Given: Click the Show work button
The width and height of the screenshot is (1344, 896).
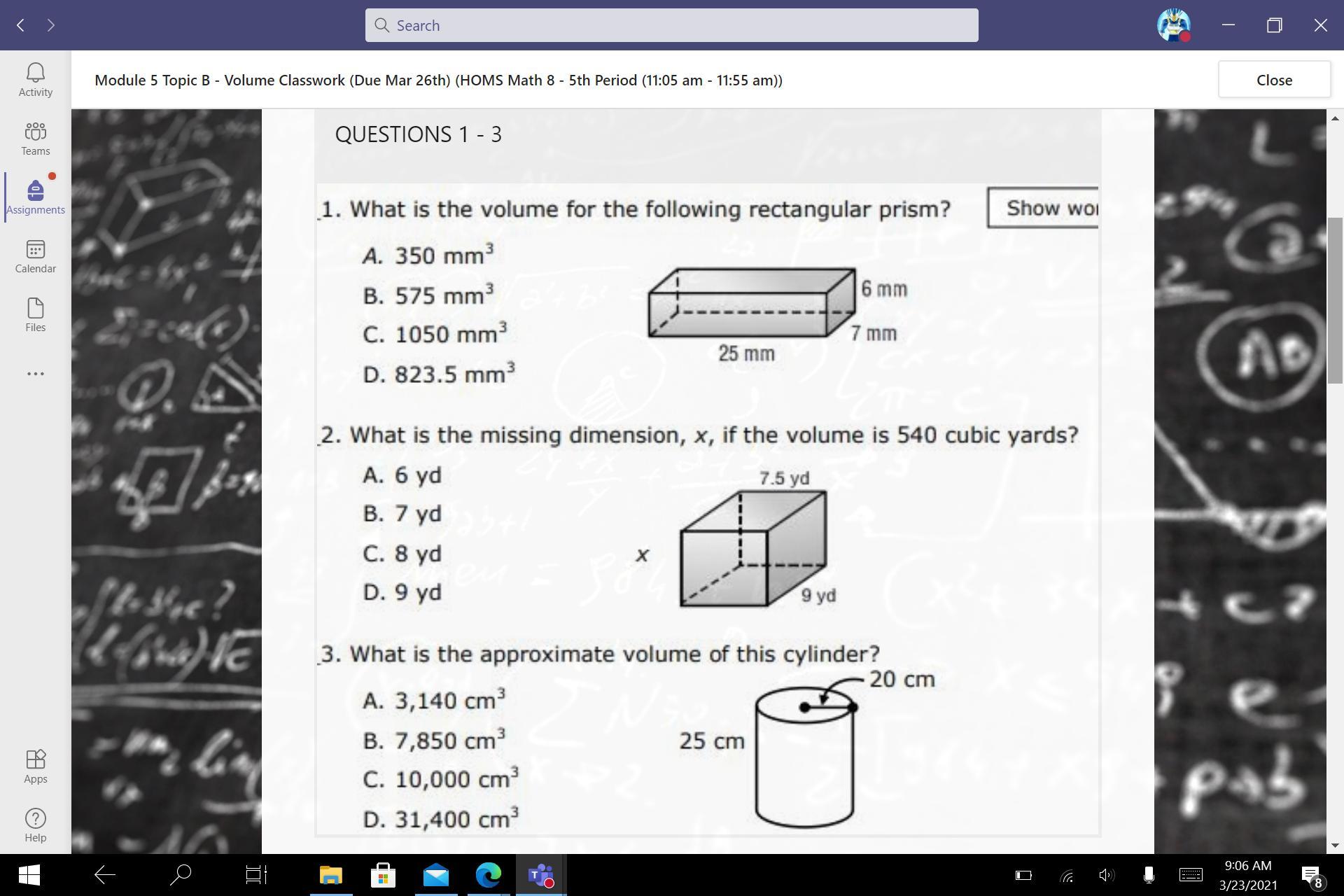Looking at the screenshot, I should (1043, 208).
